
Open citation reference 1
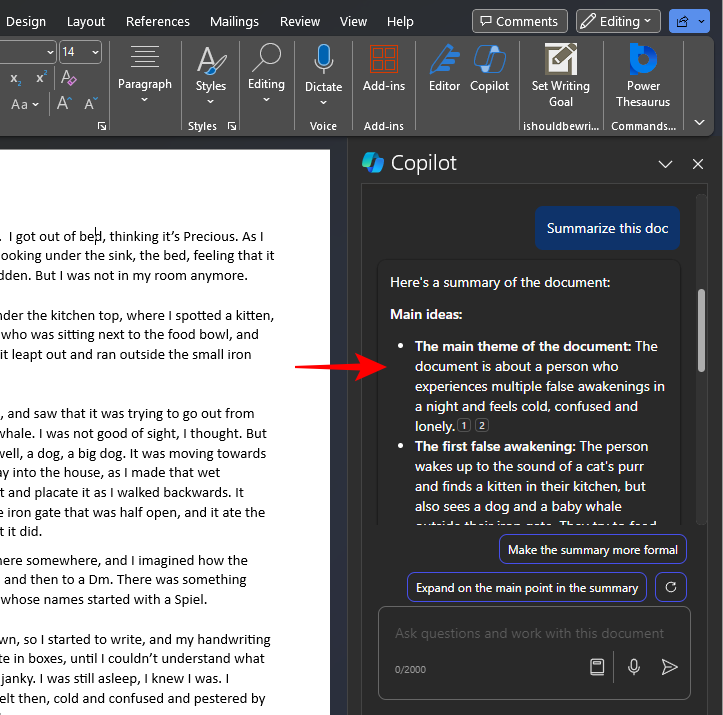tap(463, 425)
